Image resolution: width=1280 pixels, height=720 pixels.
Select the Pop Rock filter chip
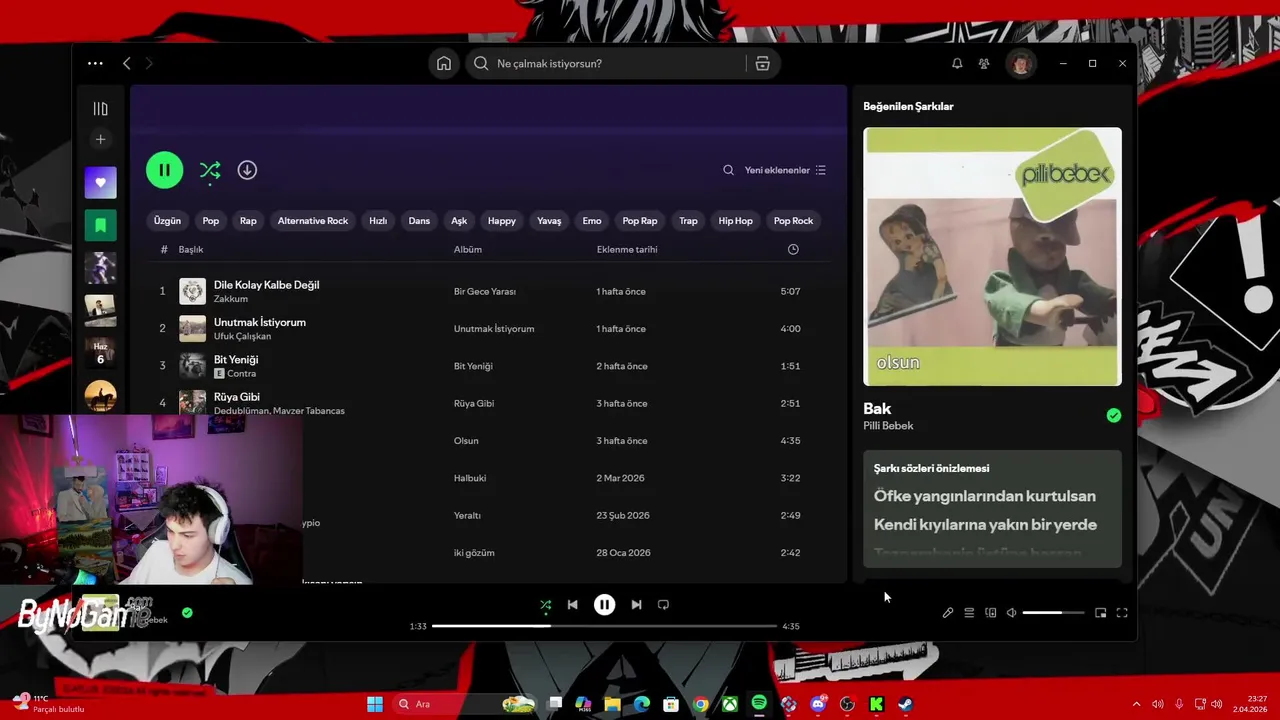793,221
